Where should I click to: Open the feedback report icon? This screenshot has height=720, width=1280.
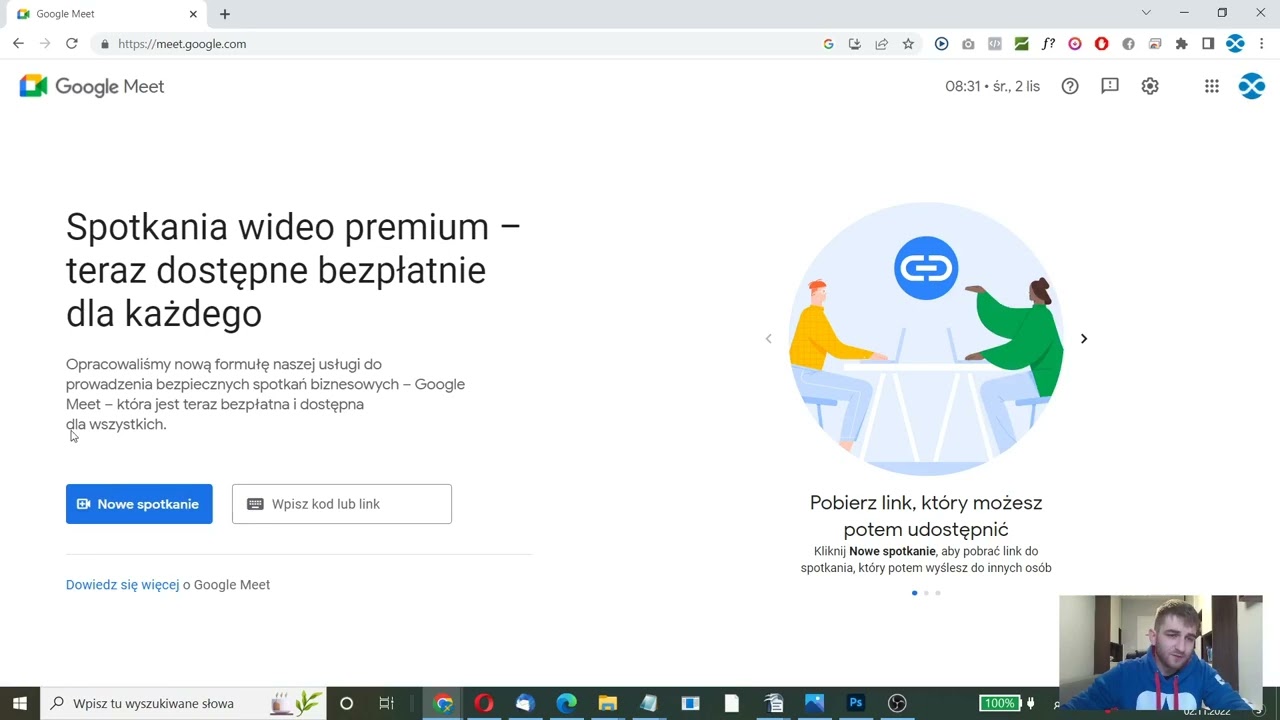coord(1110,86)
